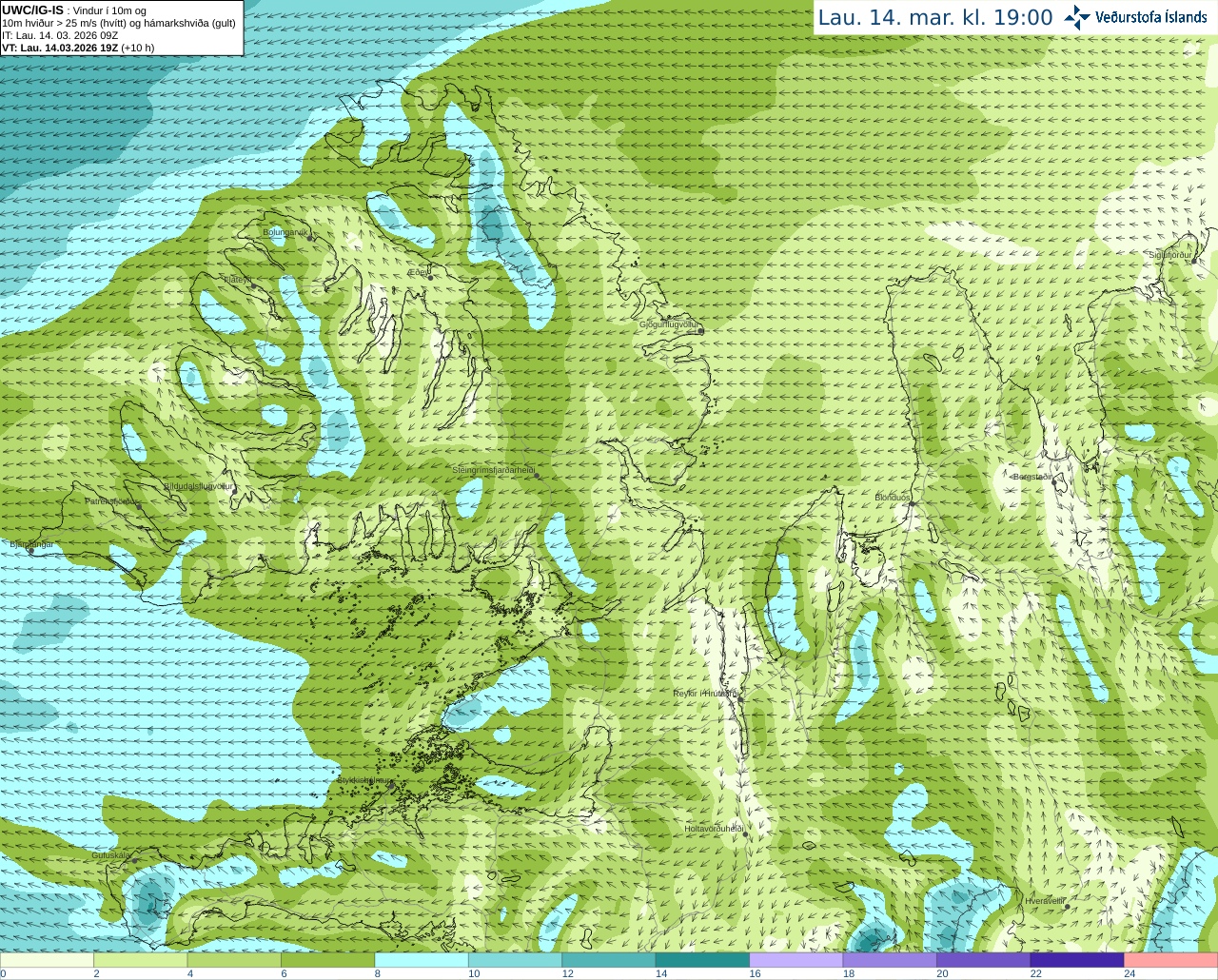
Task: Click the Veðurstofa Íslands logo icon
Action: coord(1077,17)
